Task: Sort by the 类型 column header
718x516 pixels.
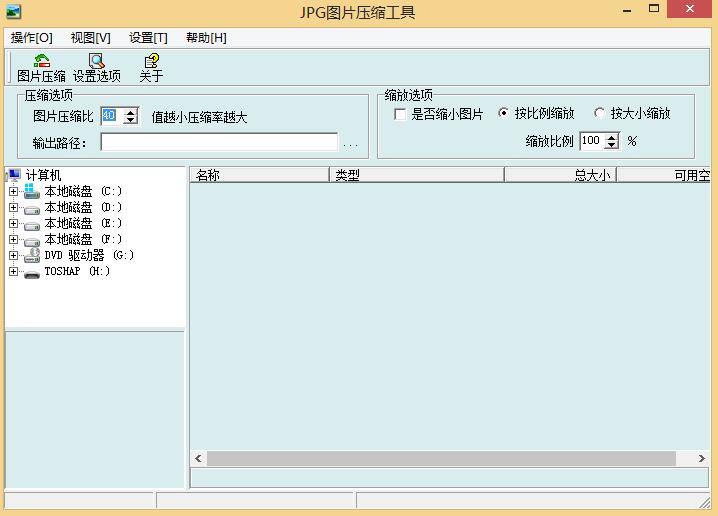Action: (417, 175)
